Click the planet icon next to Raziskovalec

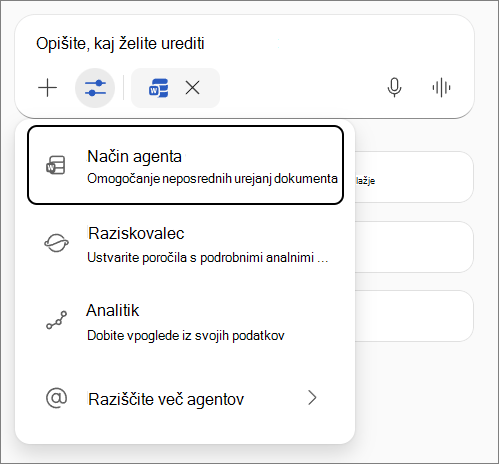tap(56, 243)
